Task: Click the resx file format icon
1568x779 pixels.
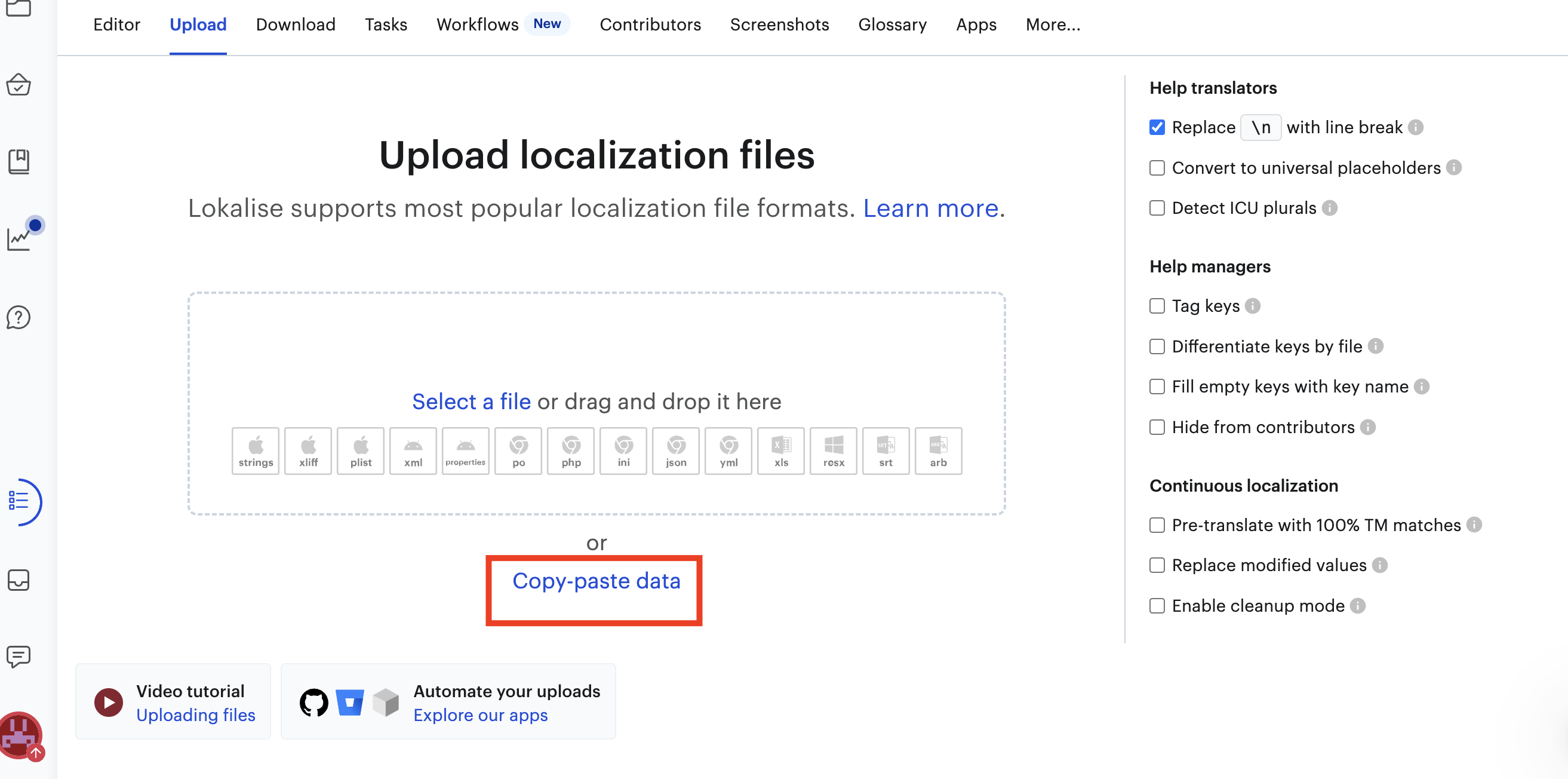Action: pos(834,450)
